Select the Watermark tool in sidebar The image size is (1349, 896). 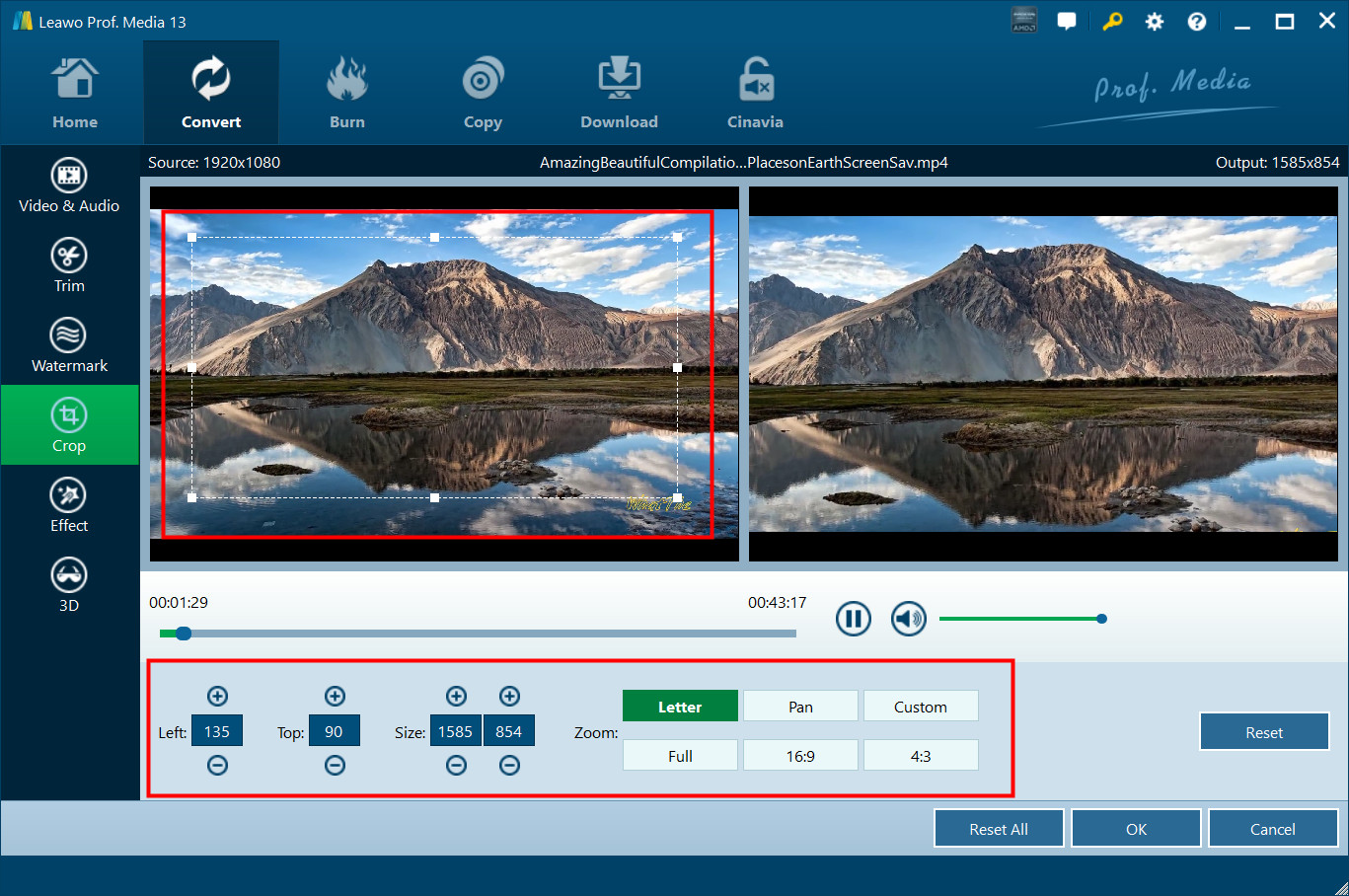(69, 346)
